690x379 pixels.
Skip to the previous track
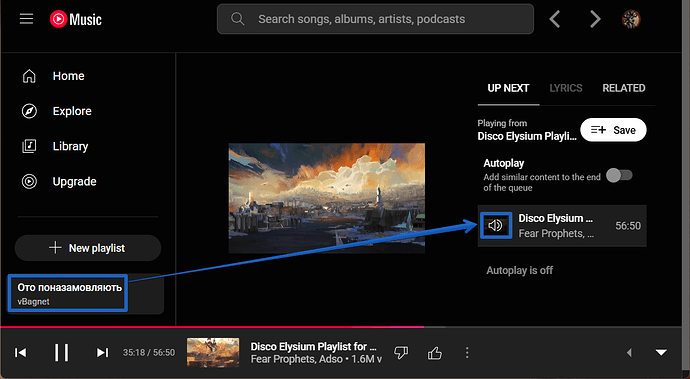21,353
